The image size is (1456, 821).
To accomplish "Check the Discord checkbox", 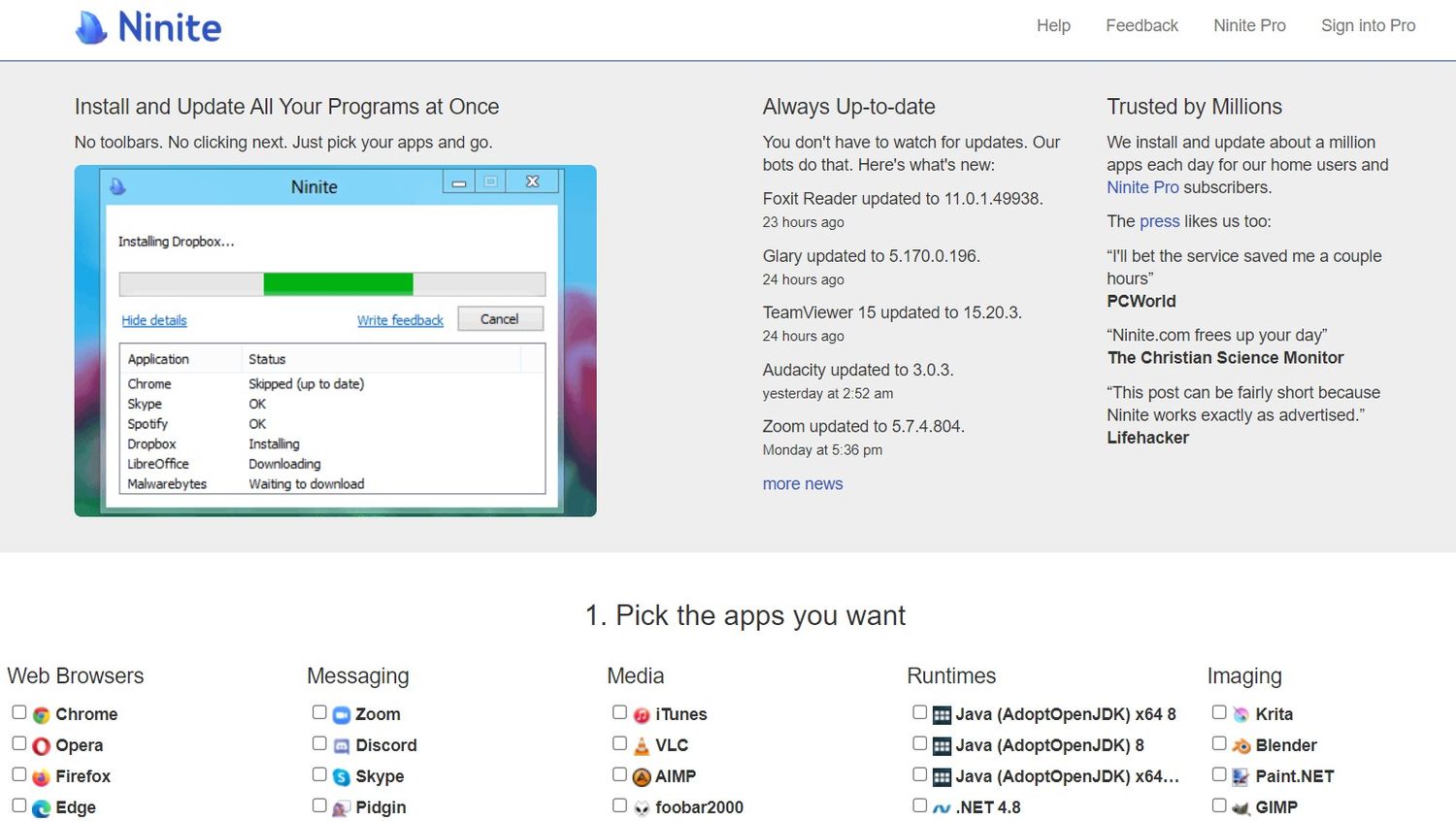I will point(318,743).
